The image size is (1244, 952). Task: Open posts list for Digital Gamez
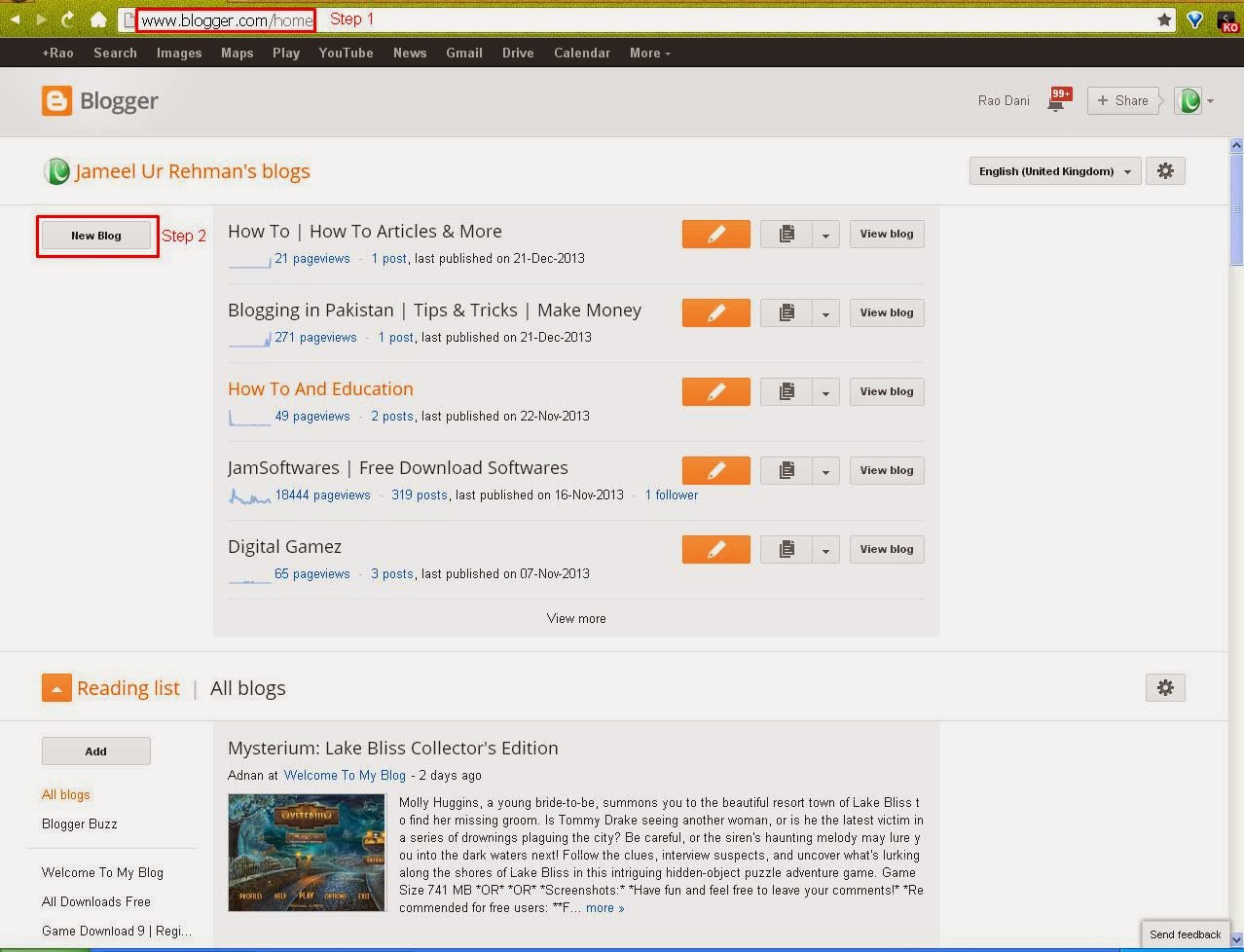pyautogui.click(x=787, y=549)
